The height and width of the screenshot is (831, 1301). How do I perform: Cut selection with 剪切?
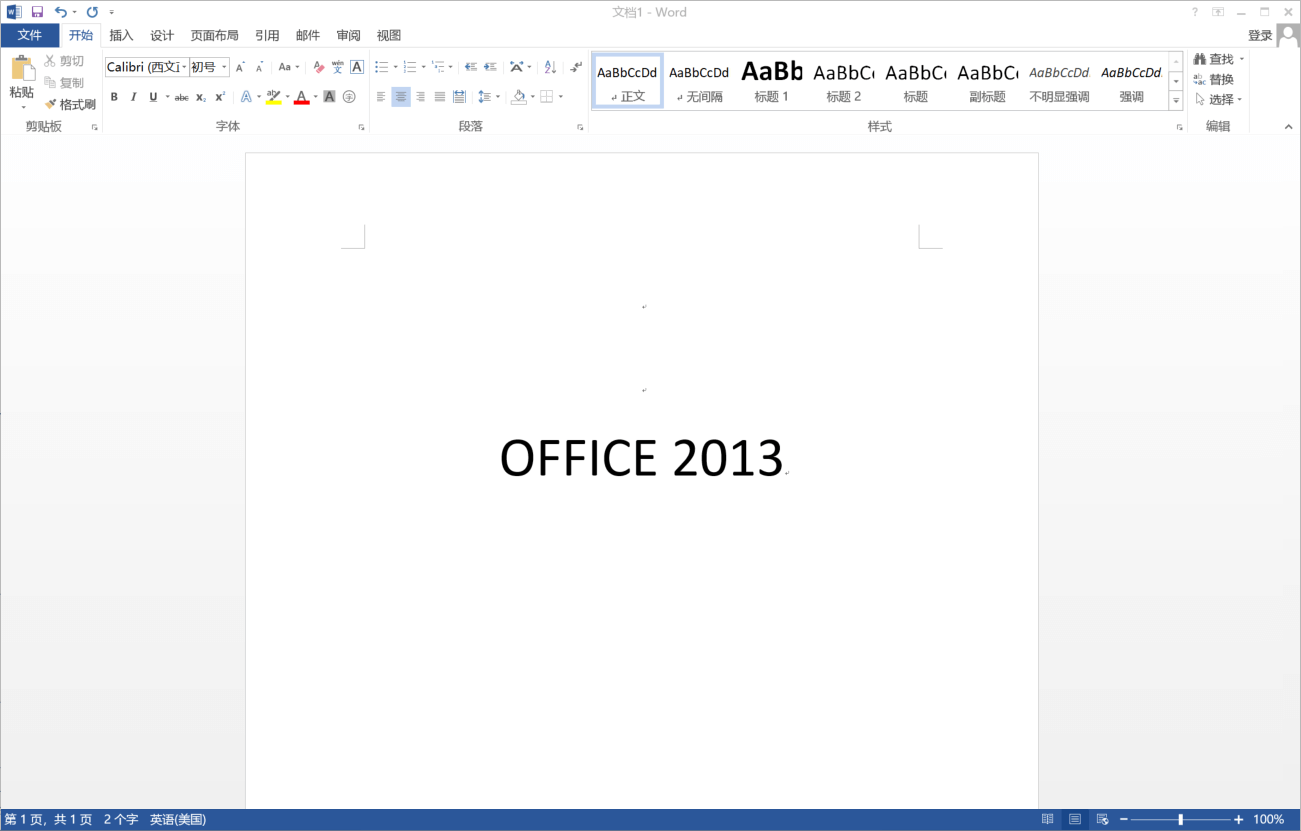point(64,61)
